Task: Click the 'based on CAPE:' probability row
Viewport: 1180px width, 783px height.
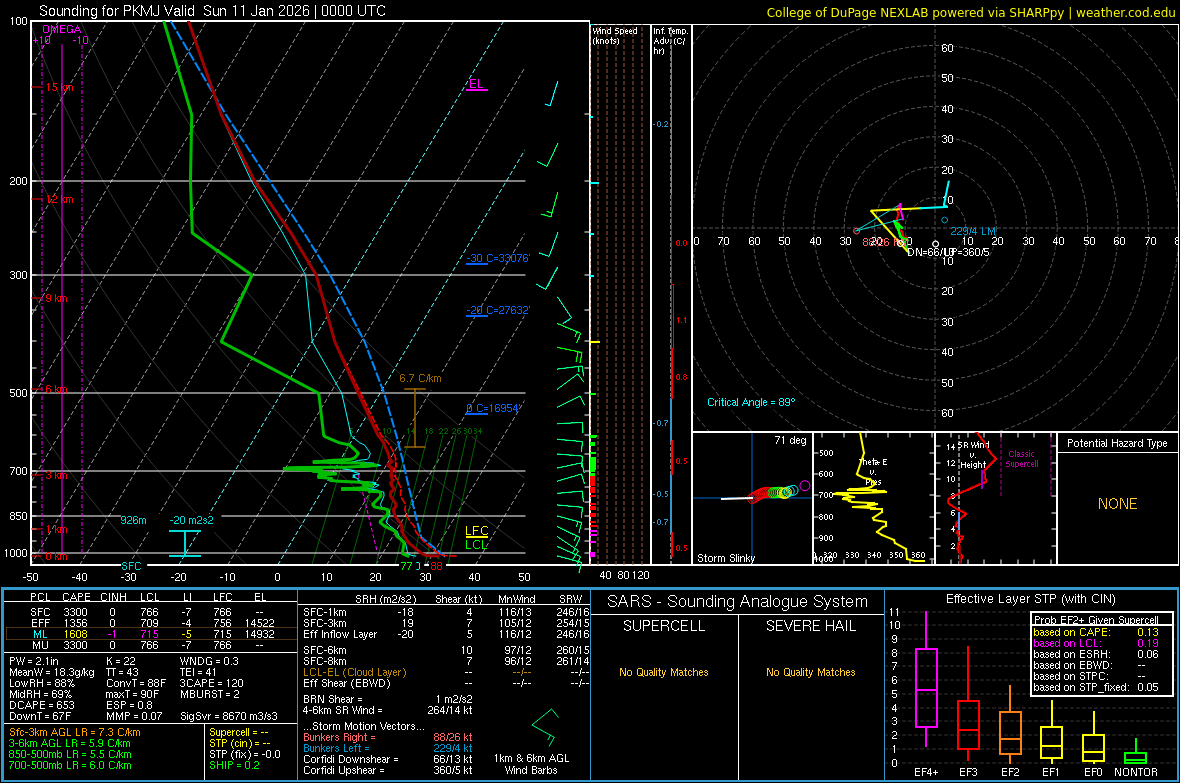Action: 1096,632
